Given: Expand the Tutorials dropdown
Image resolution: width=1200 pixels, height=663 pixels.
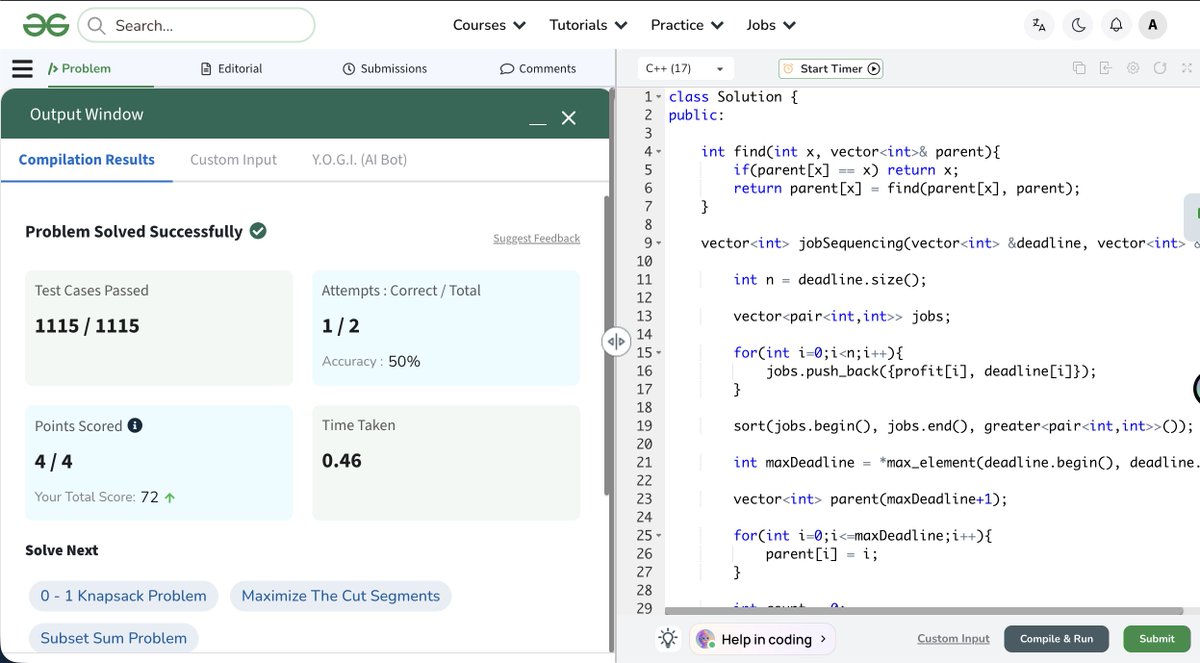Looking at the screenshot, I should [588, 25].
